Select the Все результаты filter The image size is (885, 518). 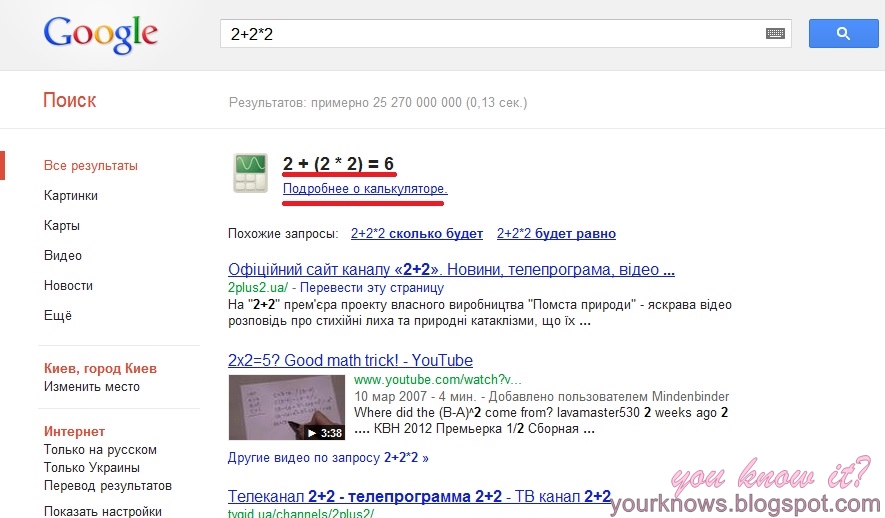[91, 166]
